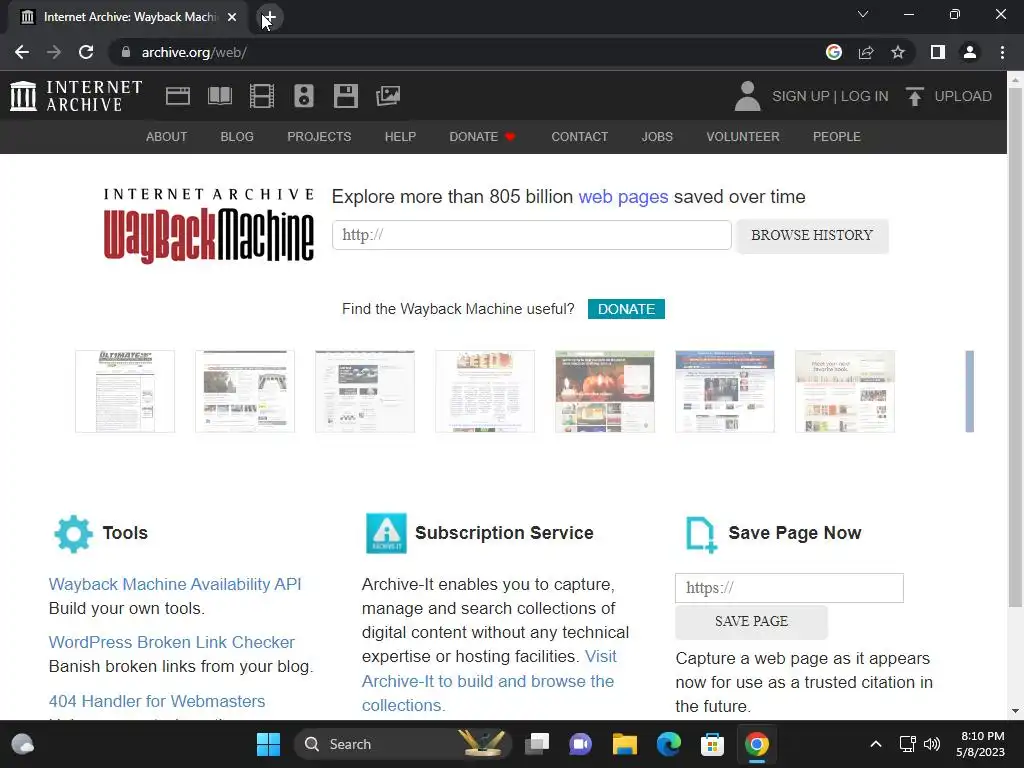This screenshot has height=768, width=1024.
Task: Bookmark this page with star icon
Action: tap(898, 52)
